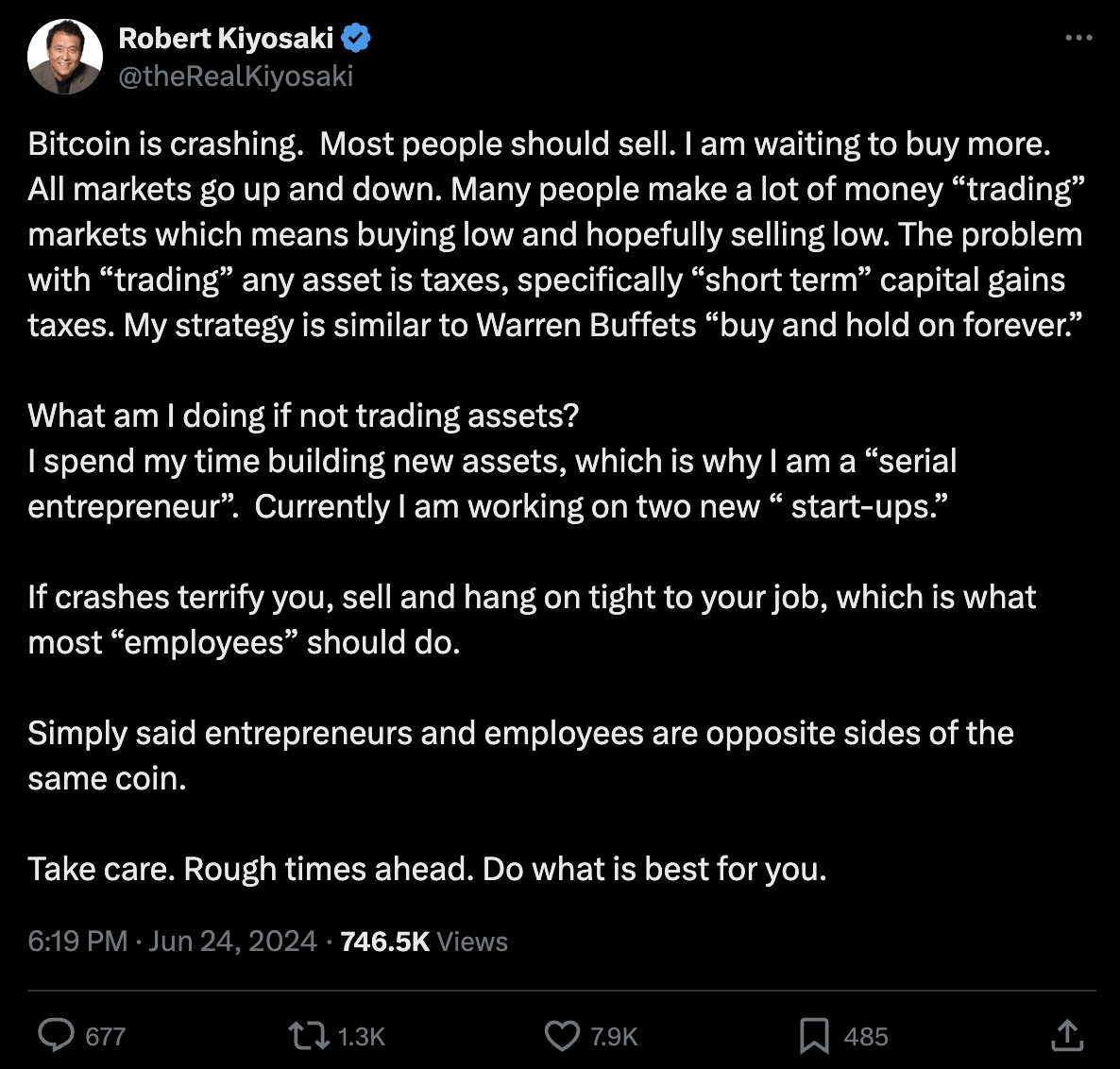
Task: Open Robert Kiyosaki's profile picture
Action: coord(64,56)
